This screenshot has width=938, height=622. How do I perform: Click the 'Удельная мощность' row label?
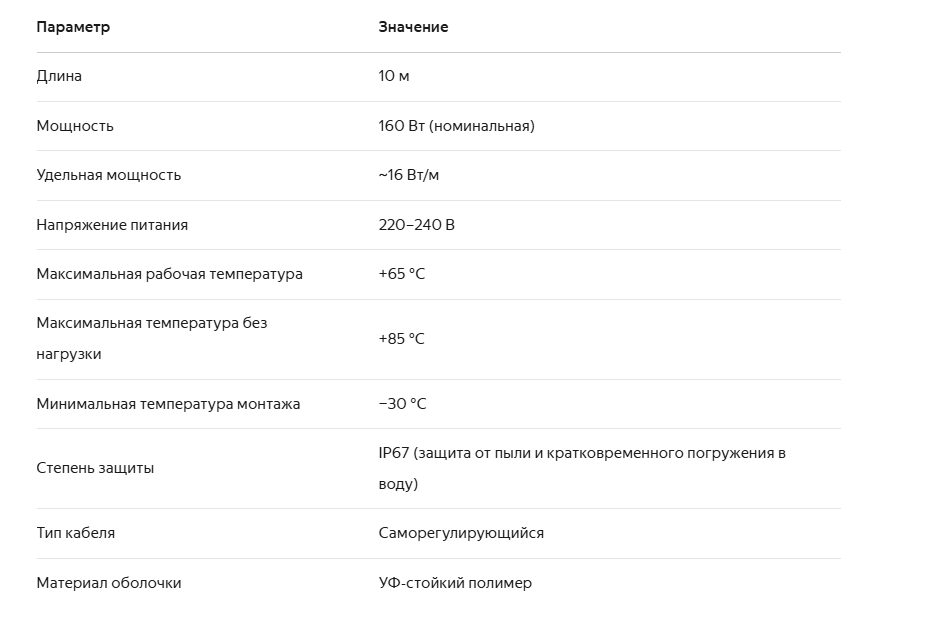(109, 175)
